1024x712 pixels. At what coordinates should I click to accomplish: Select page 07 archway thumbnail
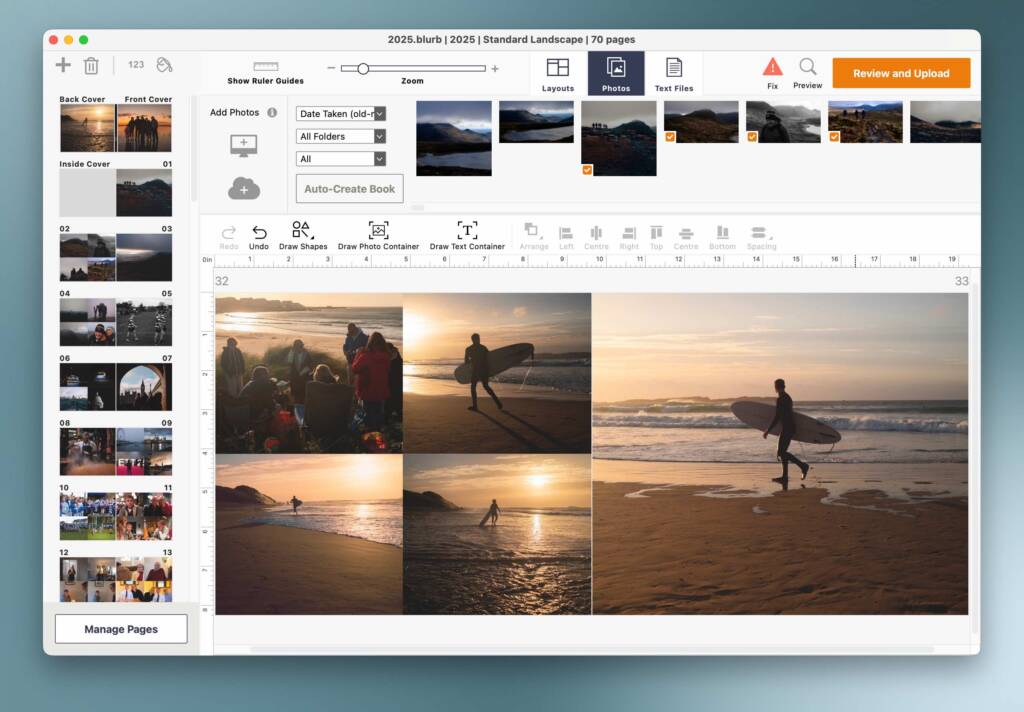pyautogui.click(x=144, y=387)
